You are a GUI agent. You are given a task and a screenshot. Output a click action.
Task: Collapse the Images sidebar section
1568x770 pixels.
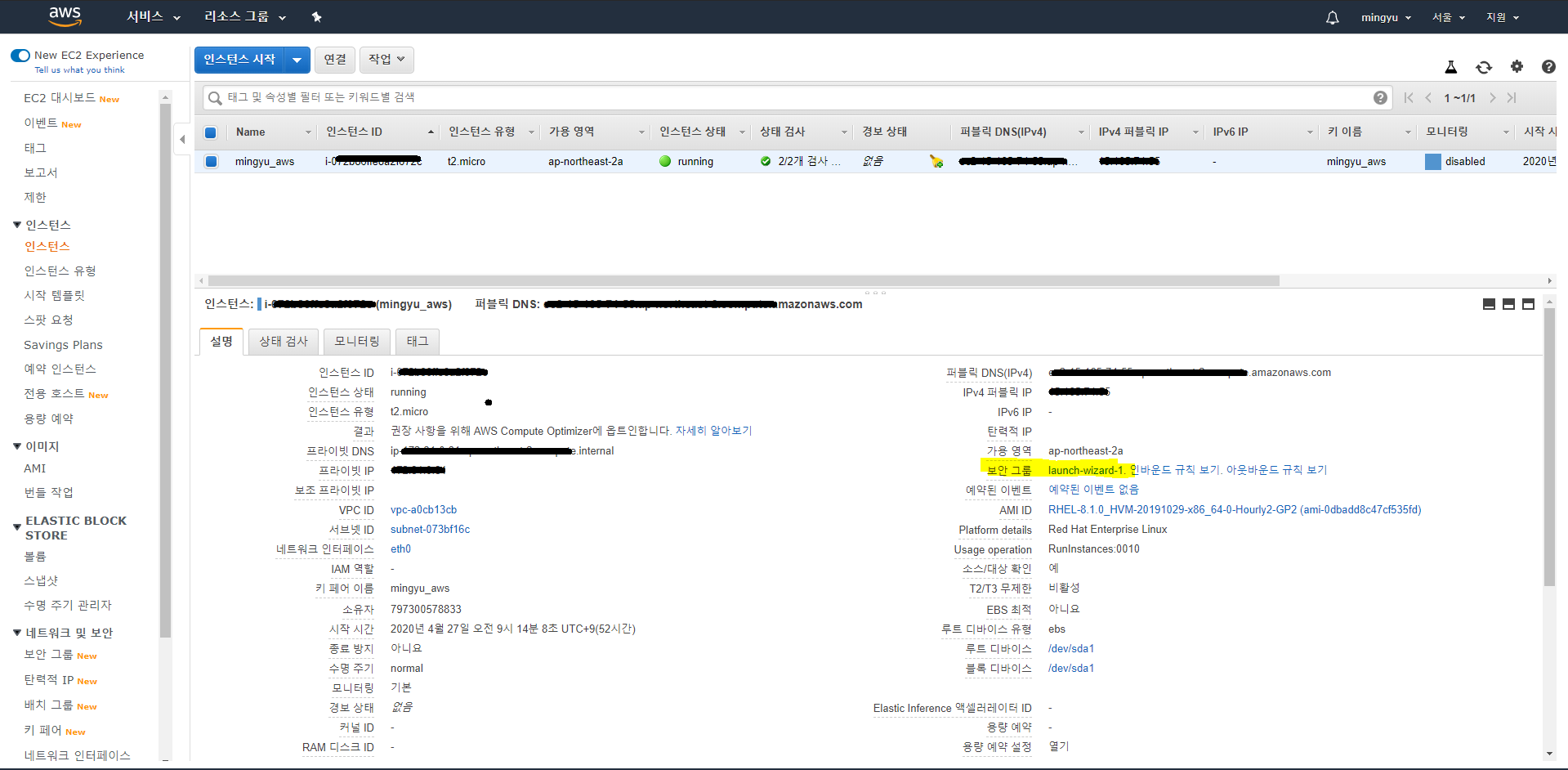pyautogui.click(x=17, y=446)
